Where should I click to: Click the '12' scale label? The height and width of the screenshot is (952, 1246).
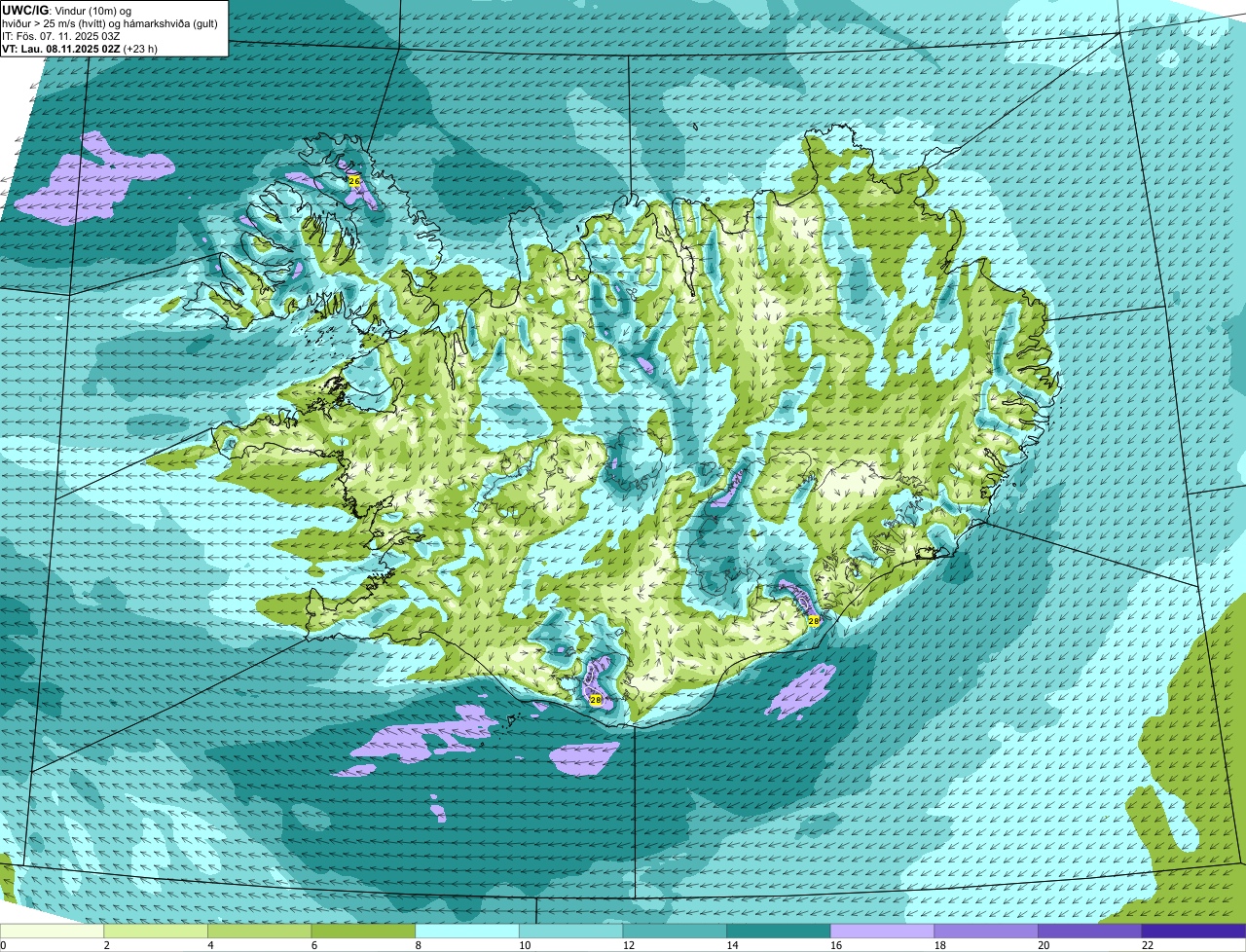tap(628, 945)
